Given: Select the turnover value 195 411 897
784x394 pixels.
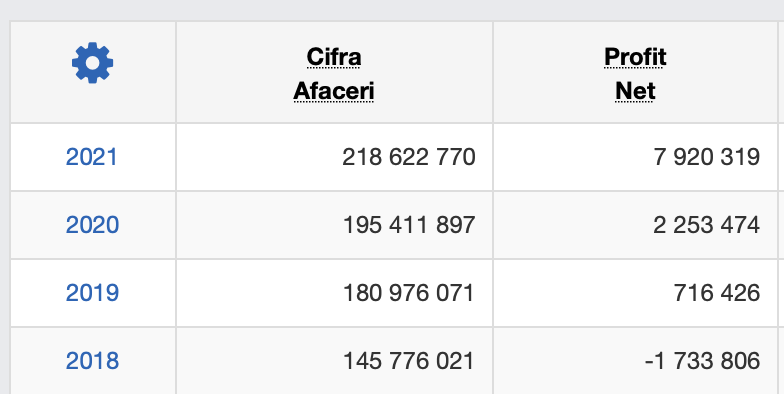Looking at the screenshot, I should [x=408, y=225].
